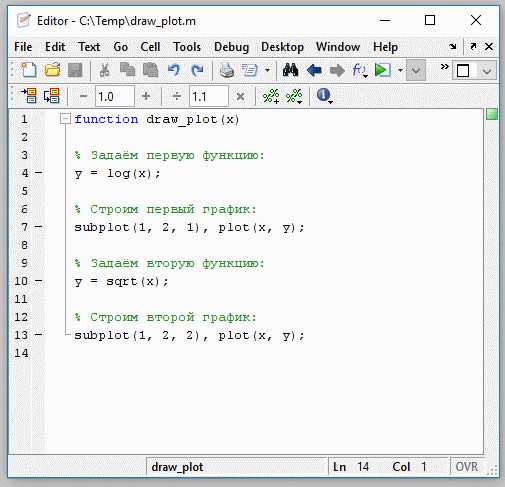505x487 pixels.
Task: Run draw_plot with the green play icon
Action: pos(382,70)
